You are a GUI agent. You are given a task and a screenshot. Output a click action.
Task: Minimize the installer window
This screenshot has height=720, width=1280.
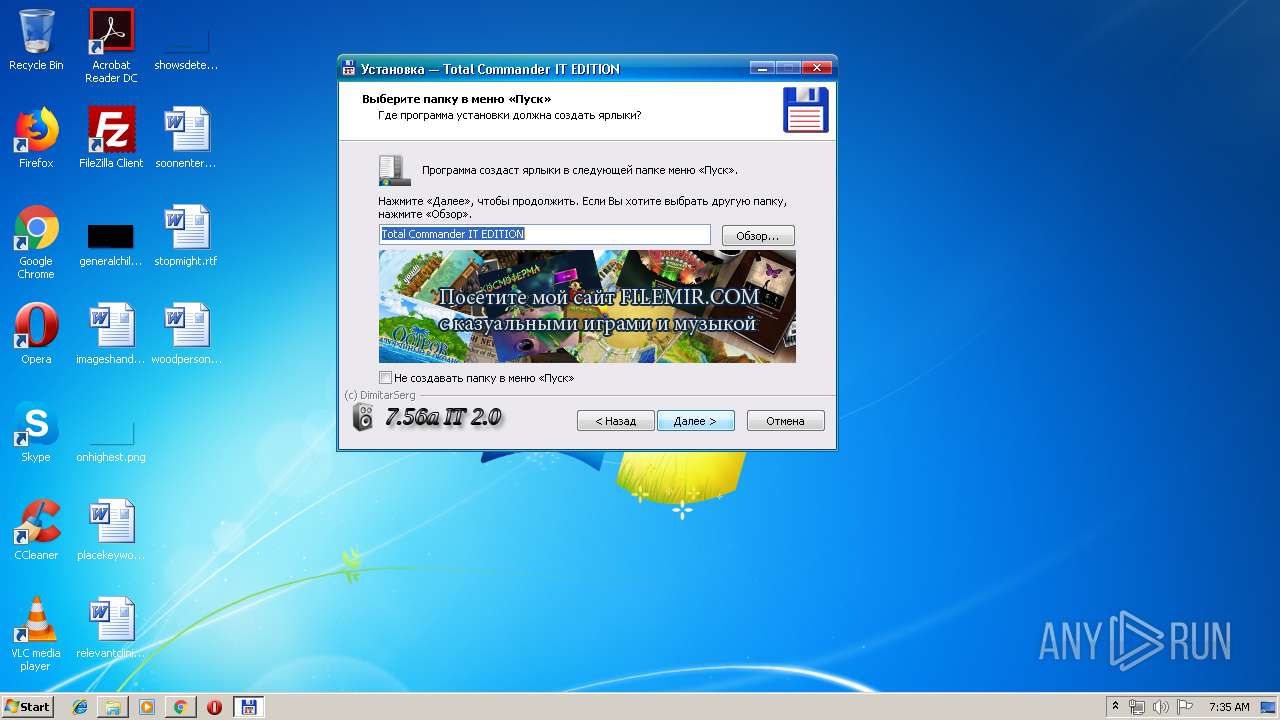coord(763,68)
